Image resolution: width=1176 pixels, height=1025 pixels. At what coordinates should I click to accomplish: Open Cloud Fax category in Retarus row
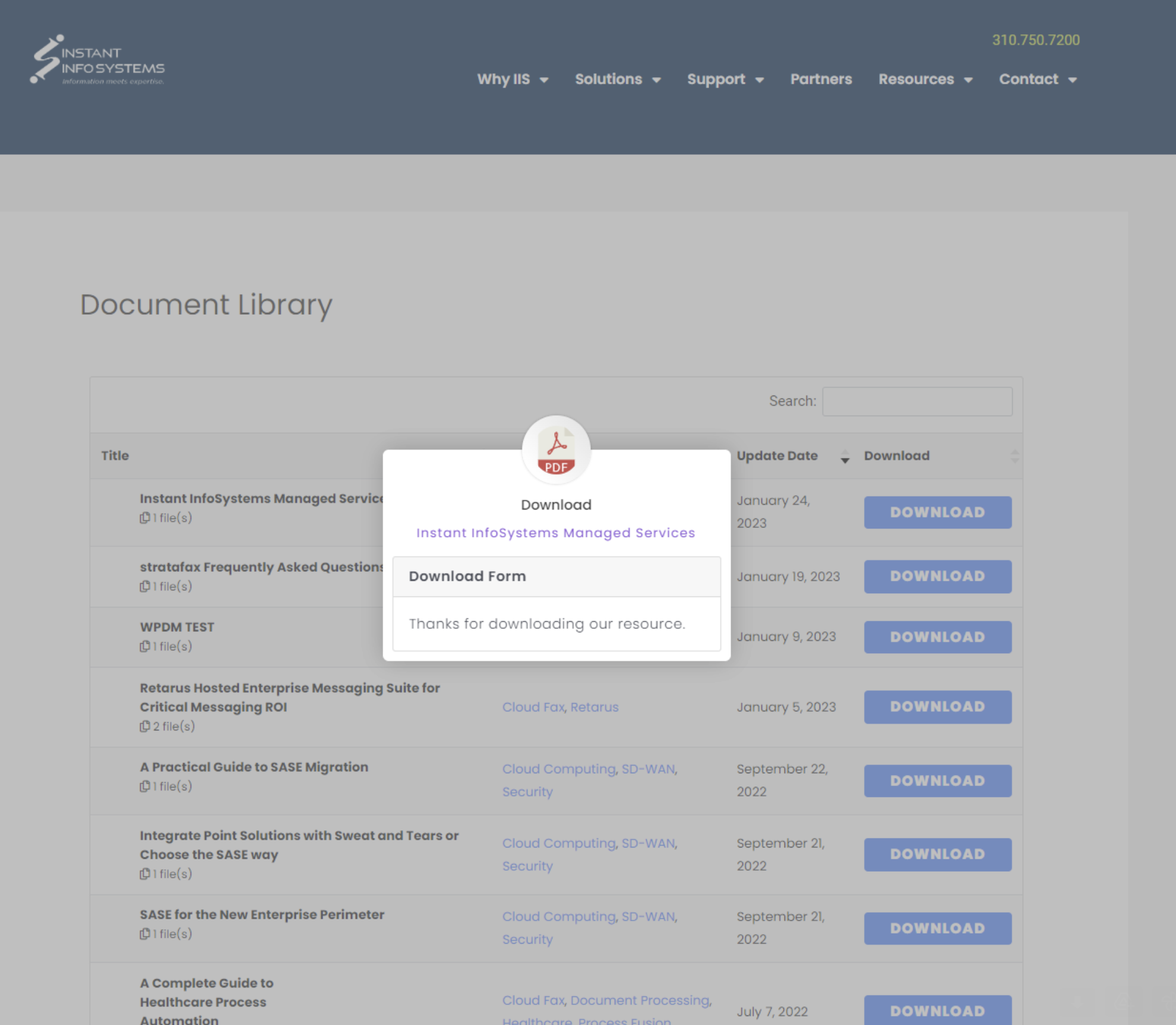point(533,707)
